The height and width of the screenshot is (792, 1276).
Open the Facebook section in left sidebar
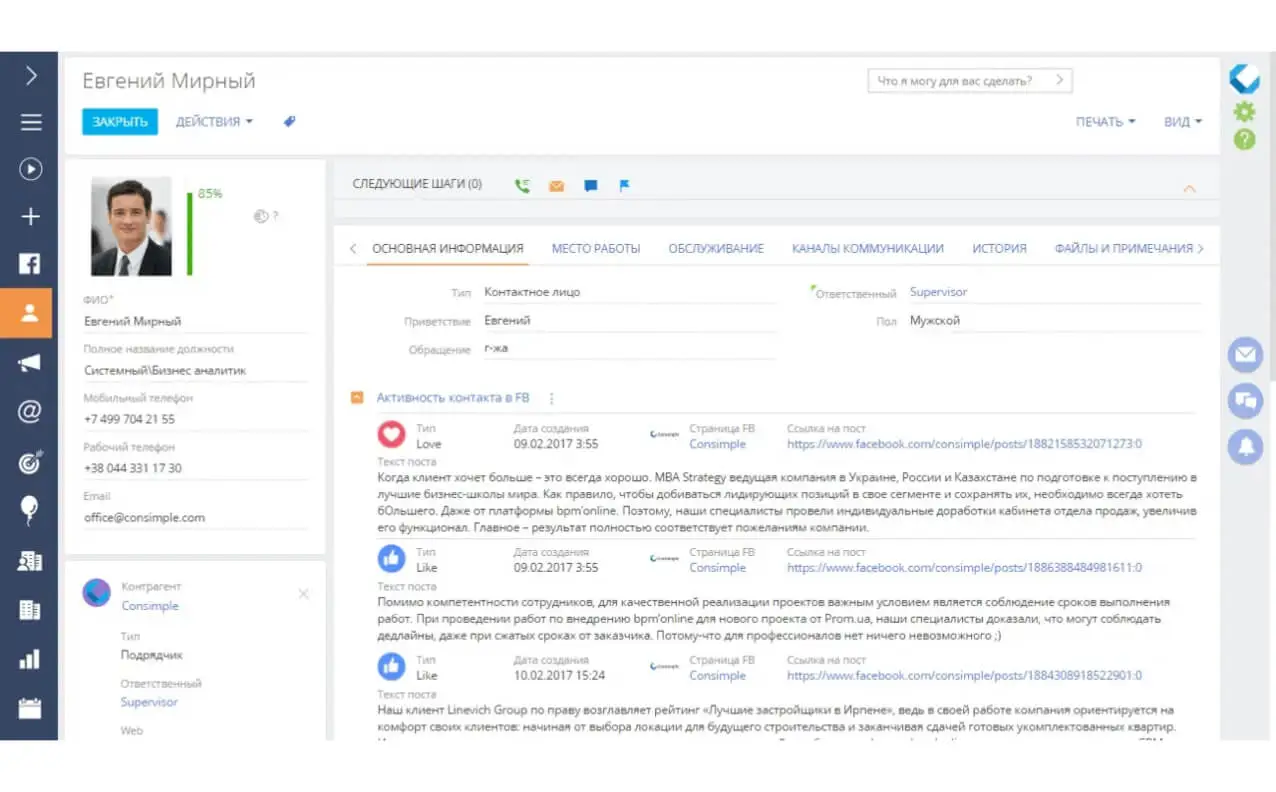coord(30,264)
